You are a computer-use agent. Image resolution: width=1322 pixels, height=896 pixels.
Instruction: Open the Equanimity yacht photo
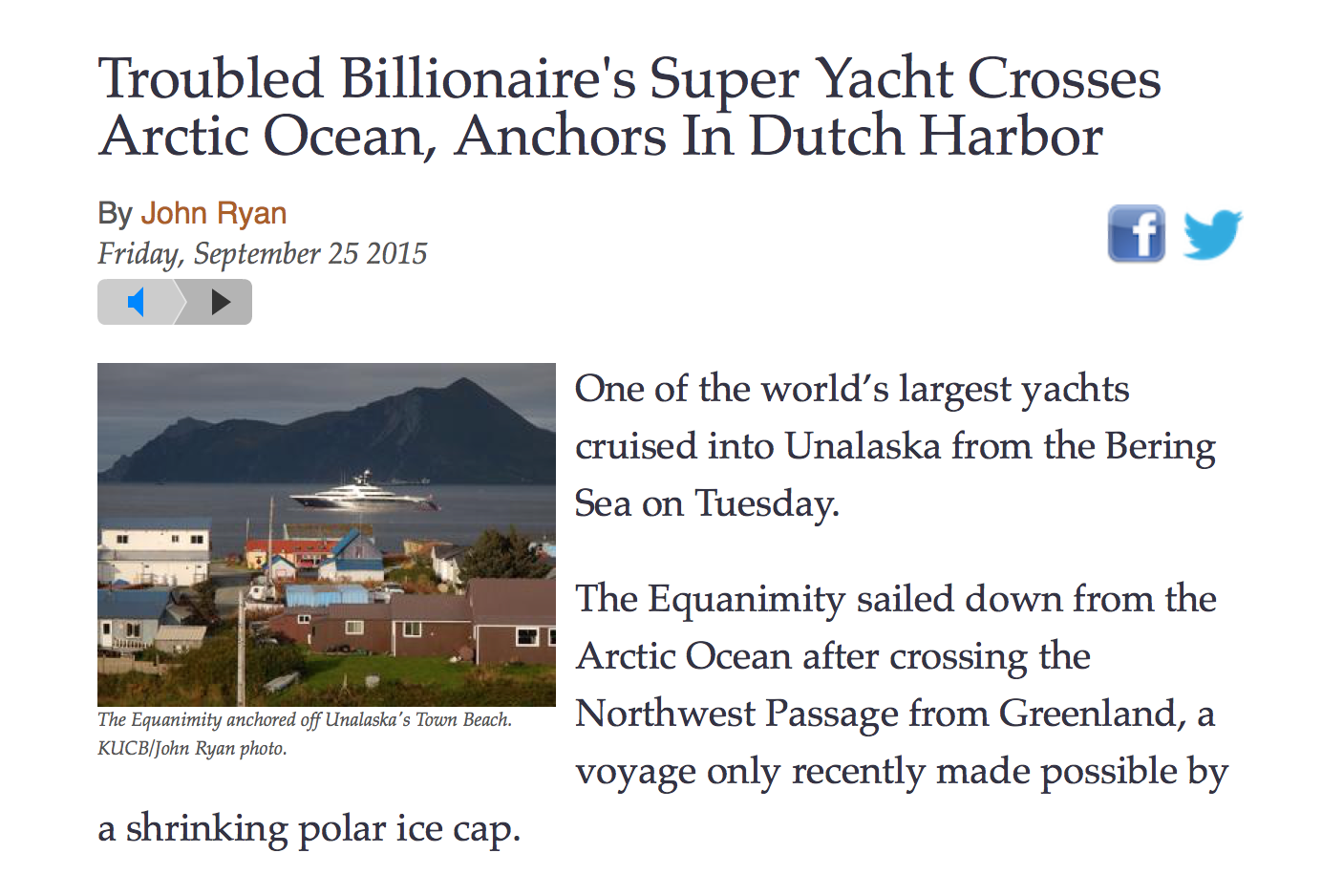tap(327, 535)
